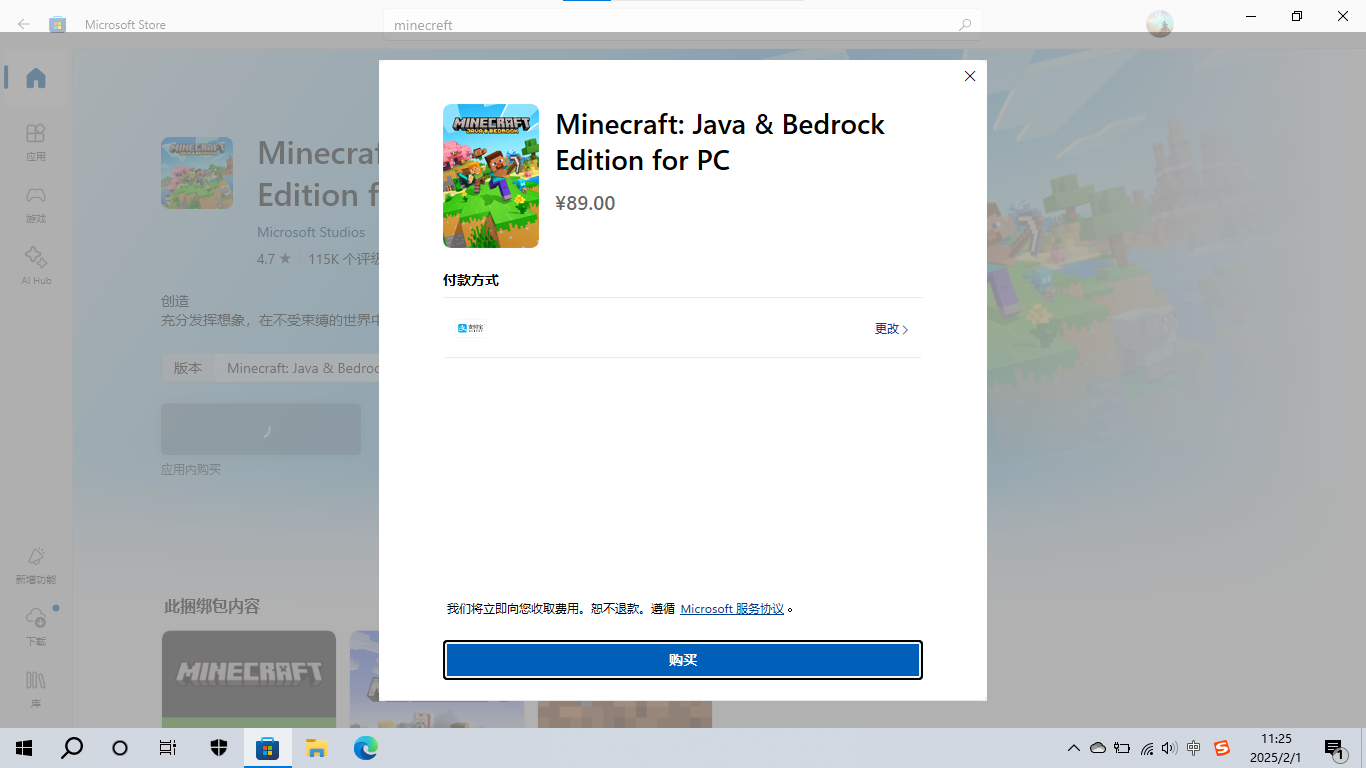Select the Alipay payment method logo
This screenshot has height=768, width=1366.
pyautogui.click(x=471, y=328)
